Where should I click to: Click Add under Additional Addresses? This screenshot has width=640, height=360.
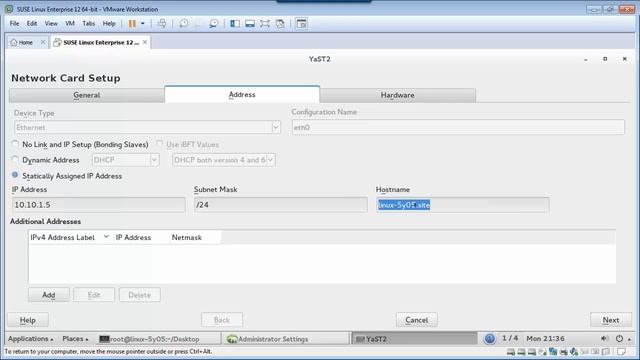pos(49,295)
